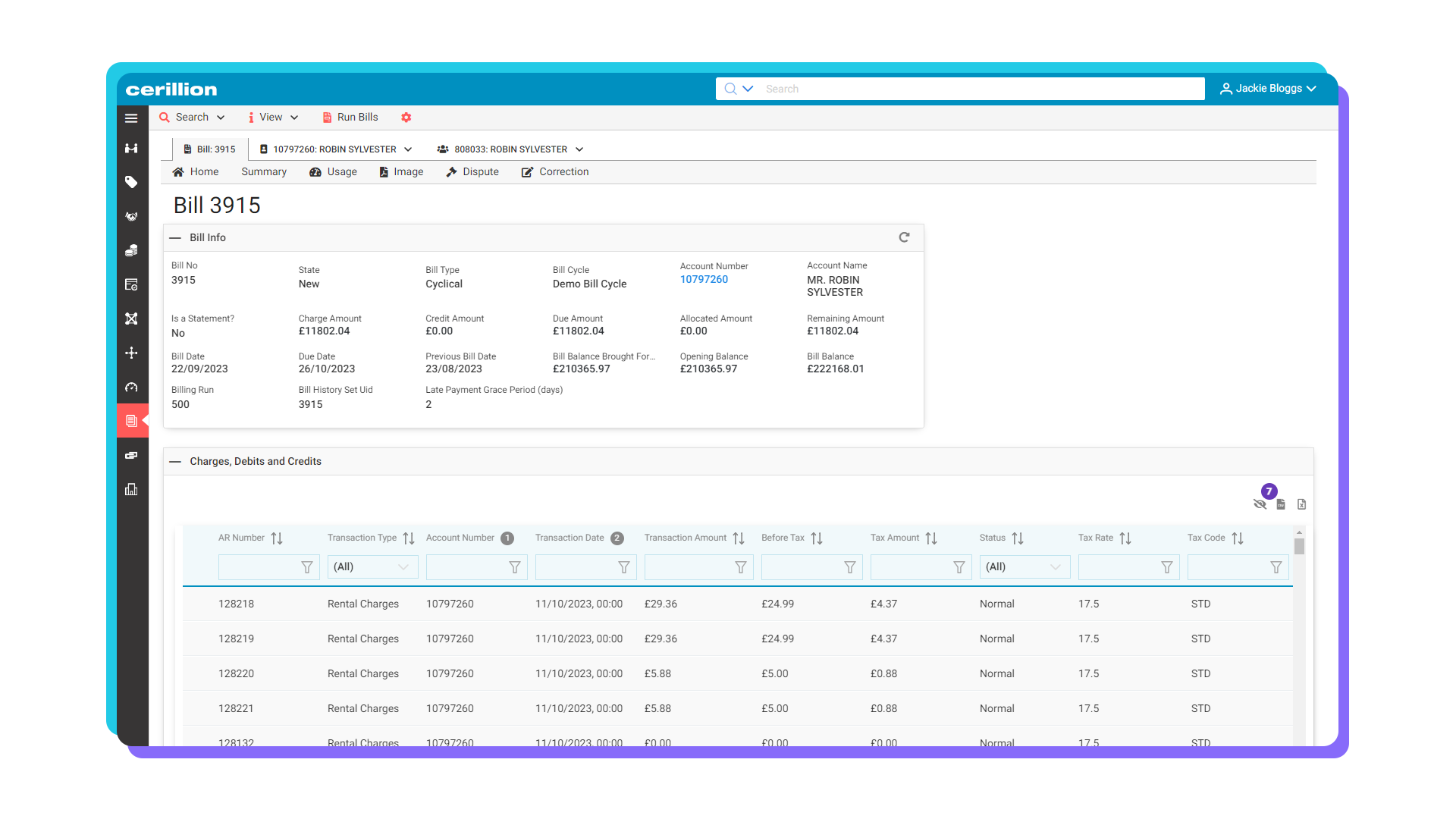Open the reports chart icon in sidebar
This screenshot has height=819, width=1456.
pos(131,489)
